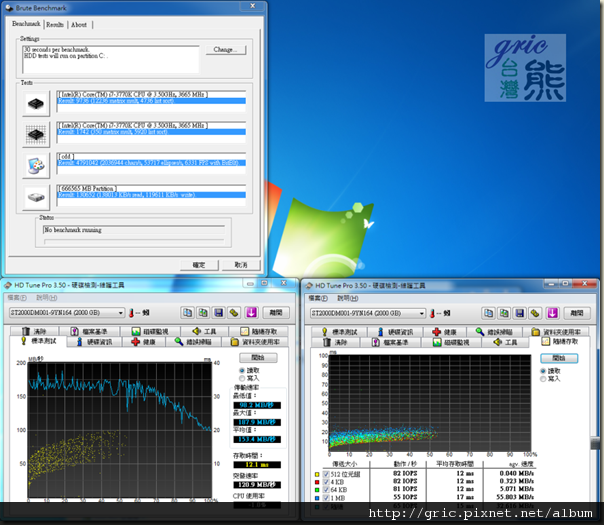The image size is (604, 525).
Task: Click 離開 exit button in left HD Tune
Action: point(276,313)
